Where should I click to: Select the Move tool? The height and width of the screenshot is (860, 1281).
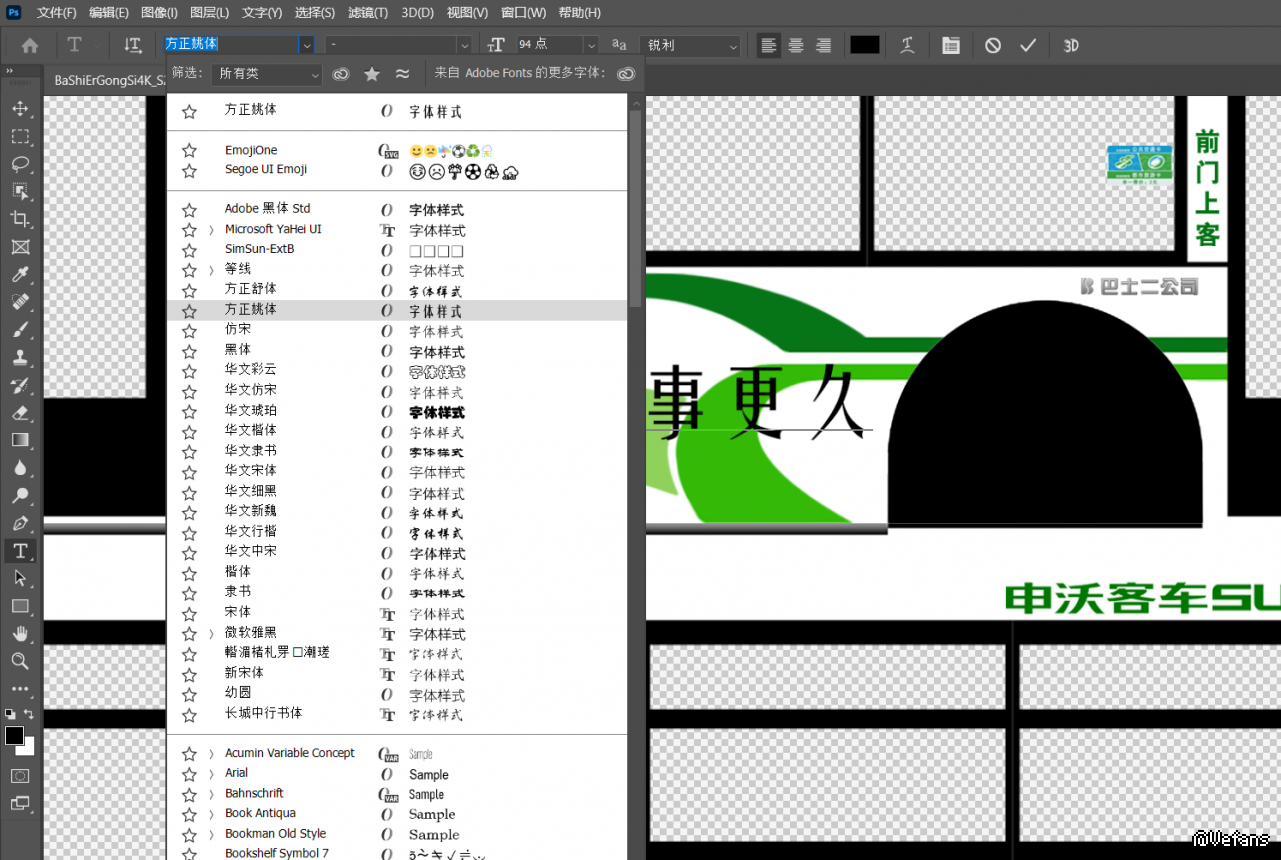pos(20,108)
